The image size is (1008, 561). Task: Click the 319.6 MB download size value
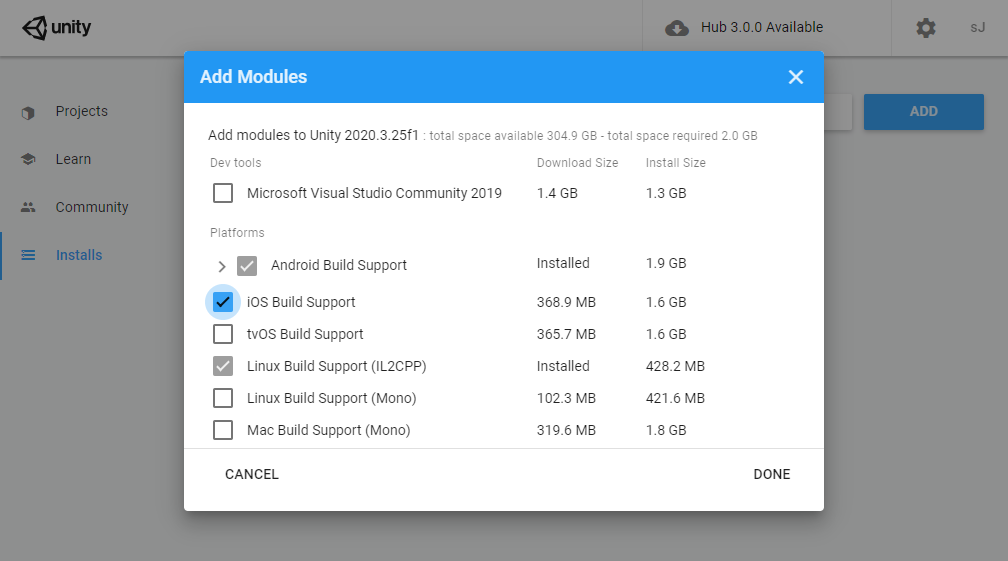pyautogui.click(x=566, y=431)
